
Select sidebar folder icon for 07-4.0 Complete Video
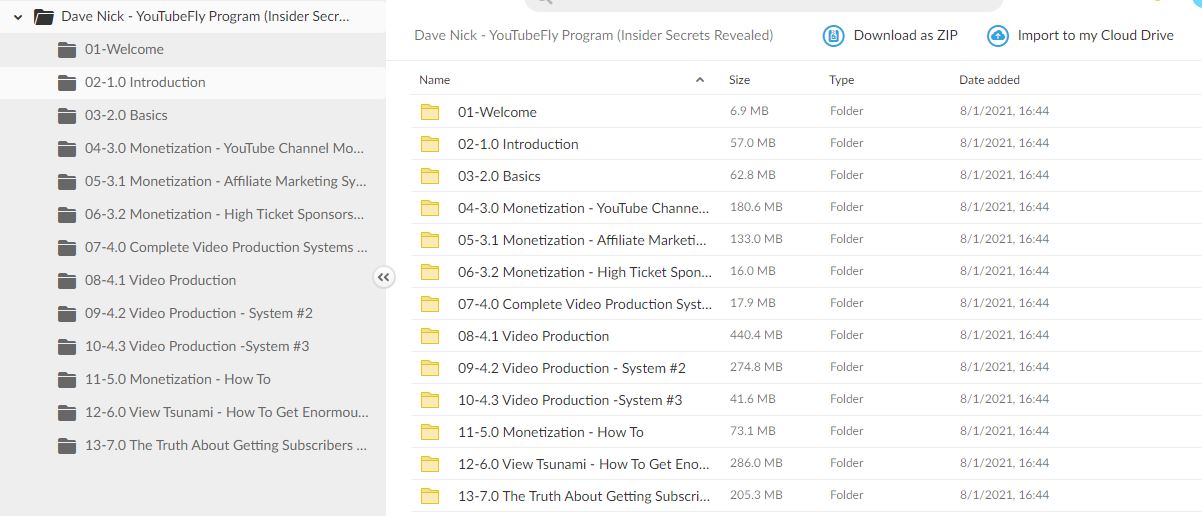coord(67,247)
